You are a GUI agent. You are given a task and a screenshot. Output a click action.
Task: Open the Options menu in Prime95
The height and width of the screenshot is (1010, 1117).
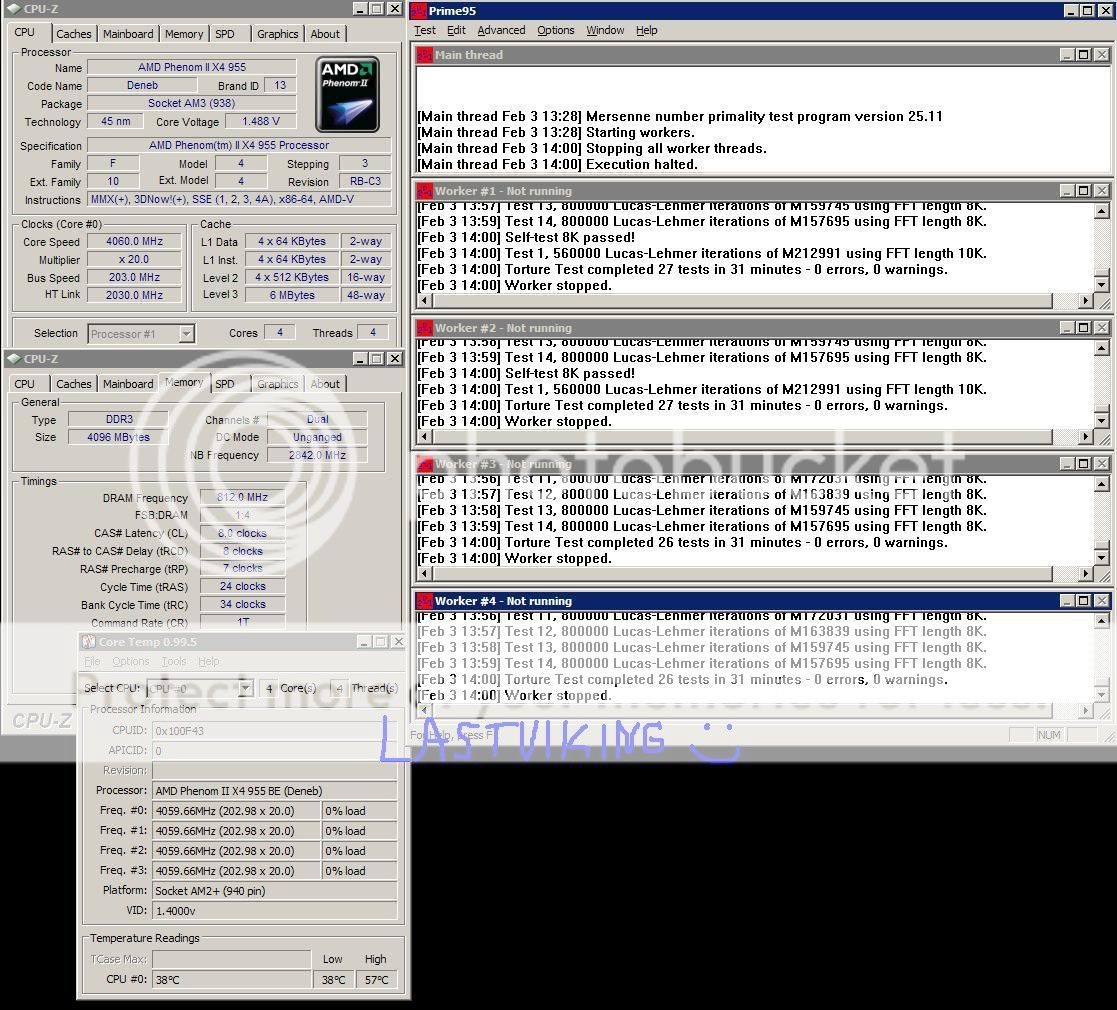555,30
